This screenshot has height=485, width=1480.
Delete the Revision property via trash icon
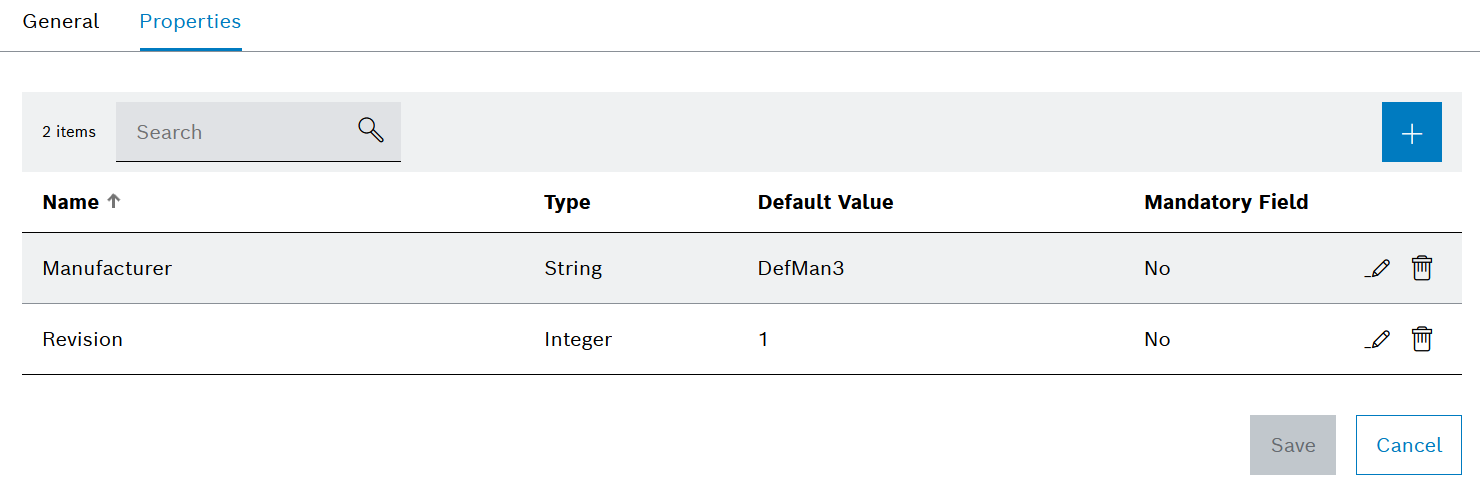[x=1421, y=339]
